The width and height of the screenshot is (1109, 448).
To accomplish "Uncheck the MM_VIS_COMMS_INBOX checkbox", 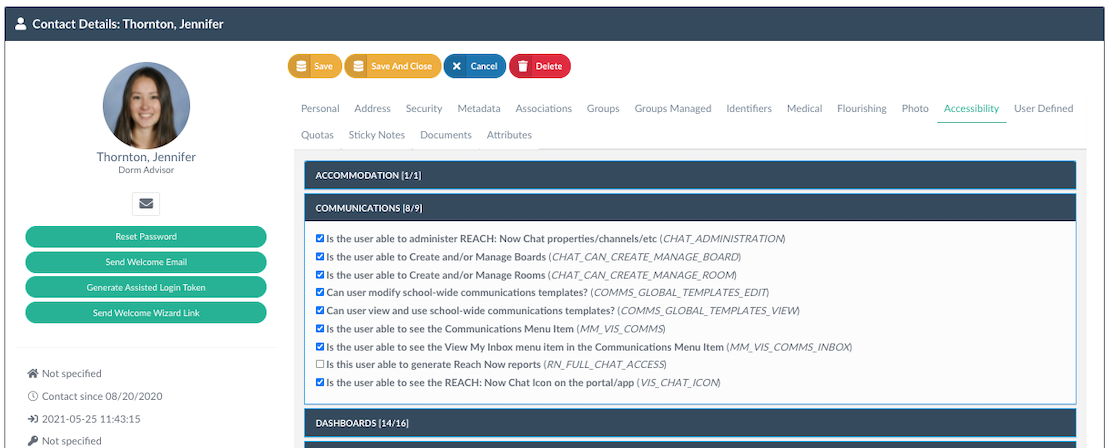I will pos(320,347).
